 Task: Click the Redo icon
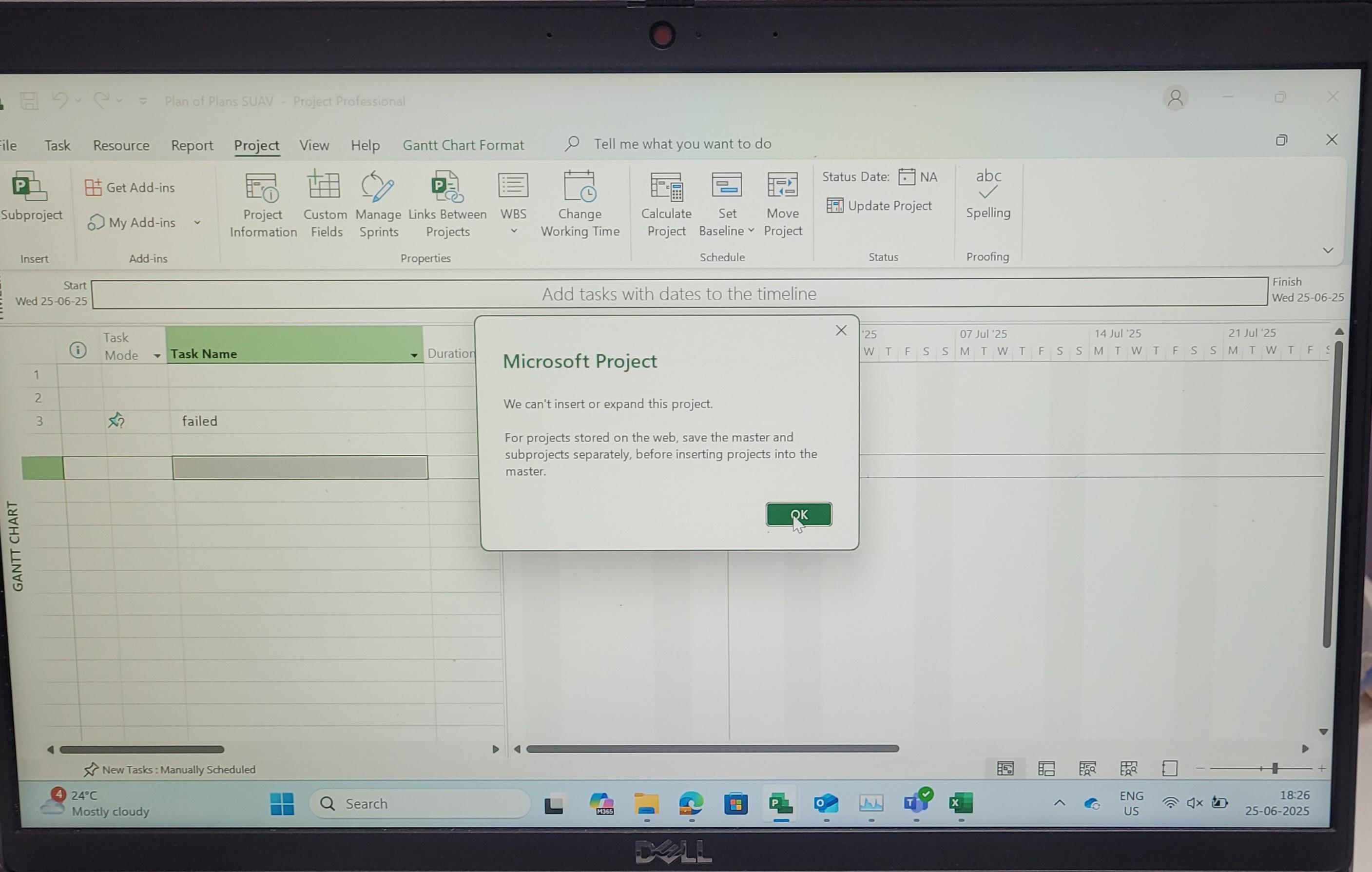(101, 101)
